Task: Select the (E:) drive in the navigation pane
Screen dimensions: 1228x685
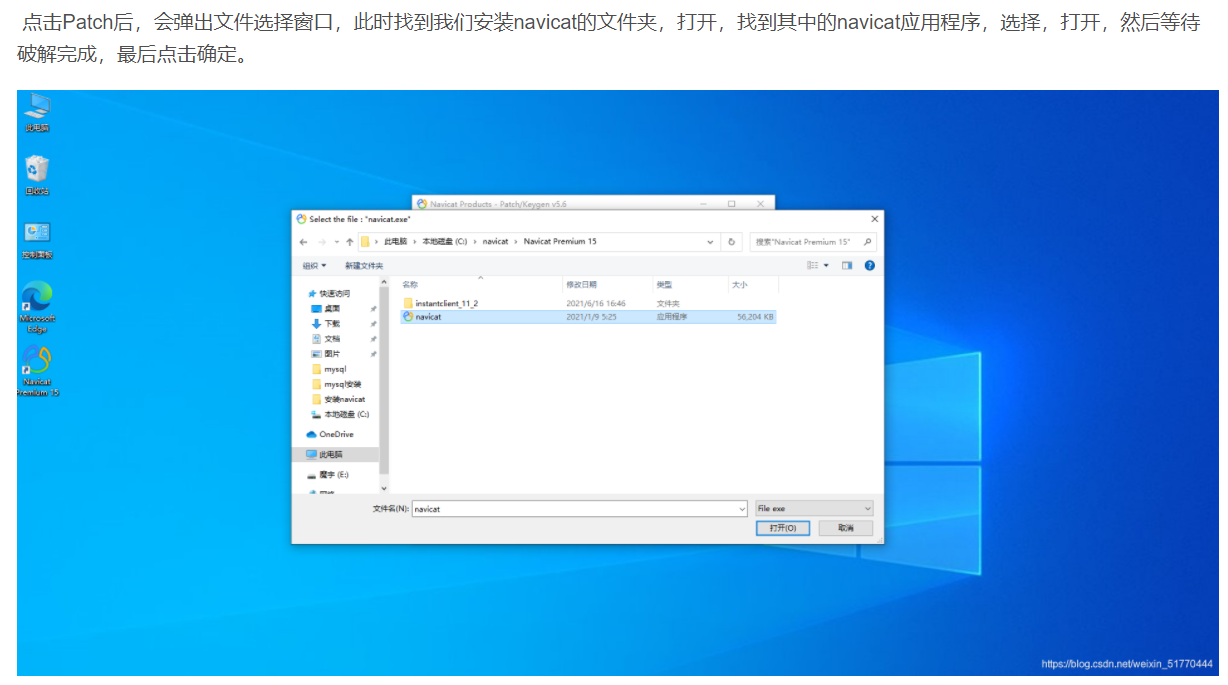Action: point(328,474)
